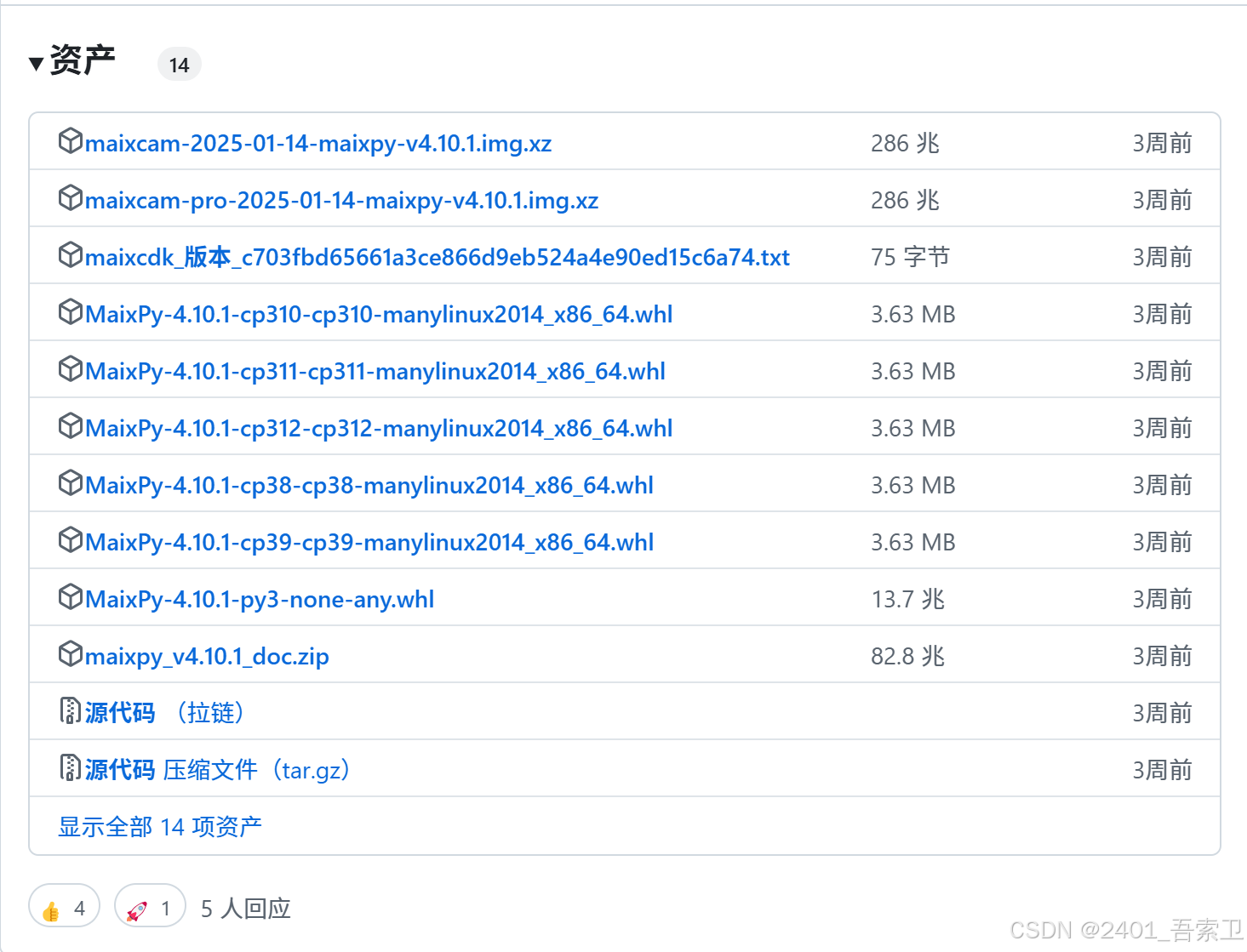Click package icon beside py3-none-any wheel
The height and width of the screenshot is (952, 1247).
(70, 596)
